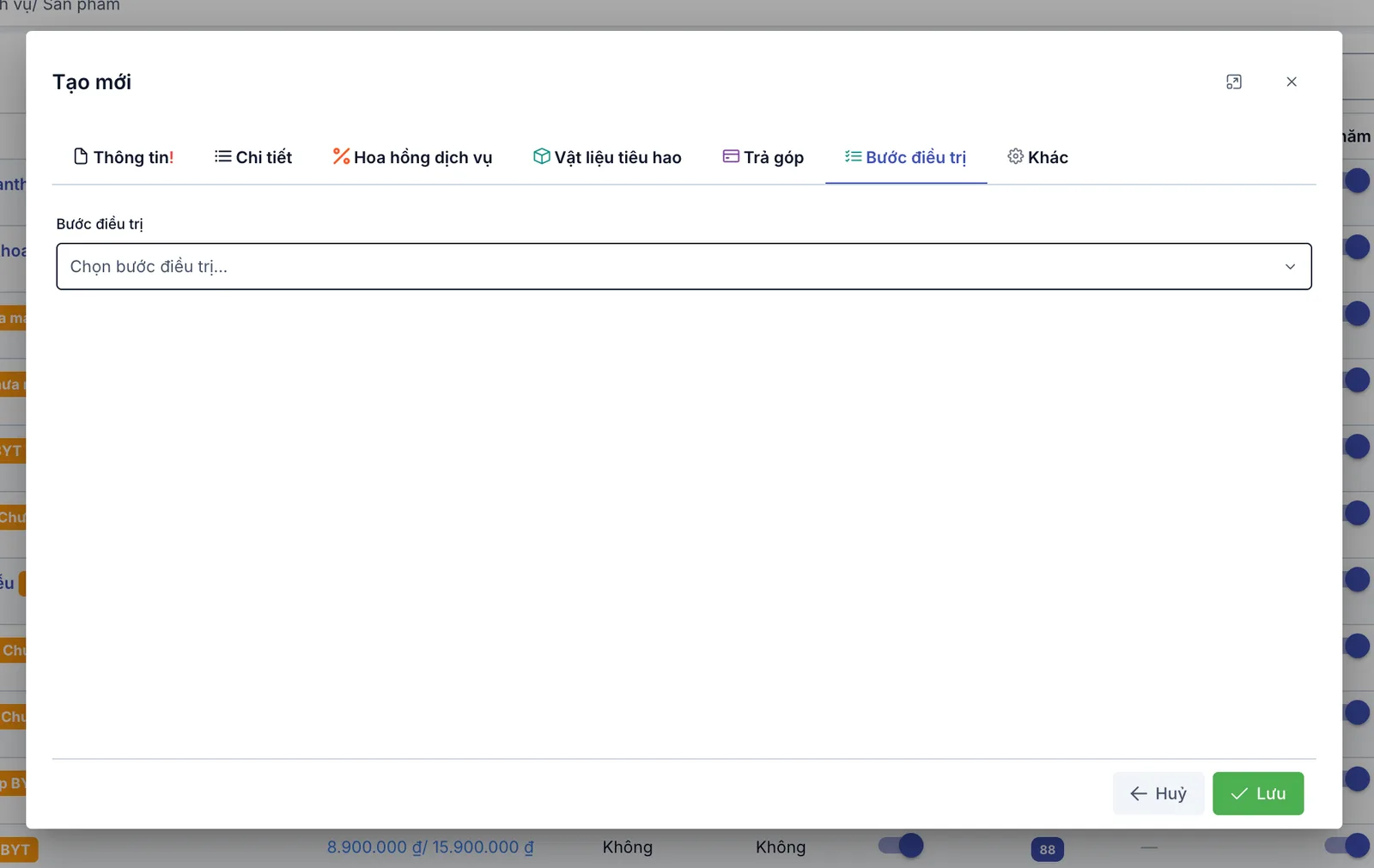Image resolution: width=1374 pixels, height=868 pixels.
Task: Save with the Lưu button
Action: click(x=1258, y=793)
